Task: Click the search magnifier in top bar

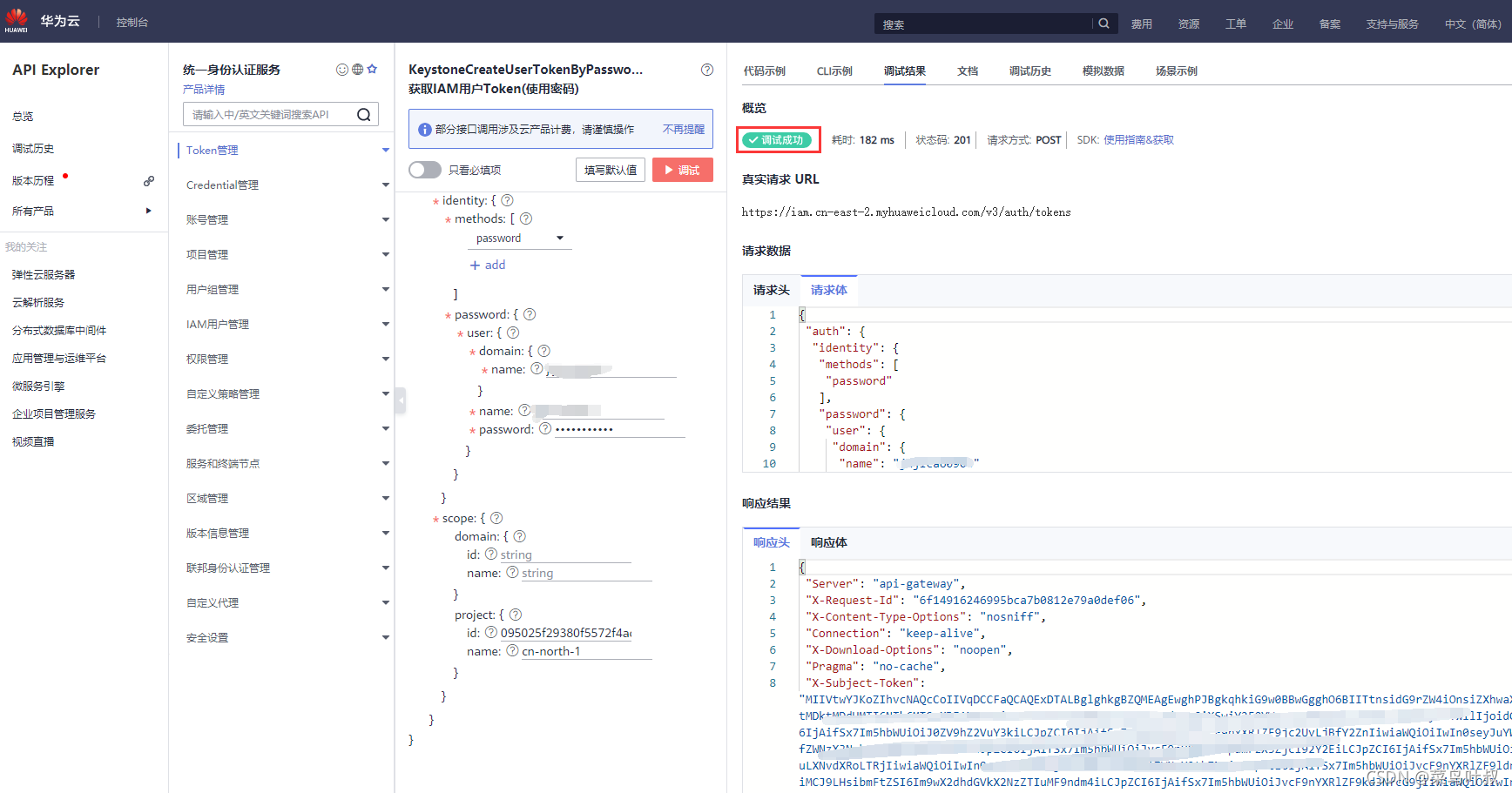Action: [x=1104, y=24]
